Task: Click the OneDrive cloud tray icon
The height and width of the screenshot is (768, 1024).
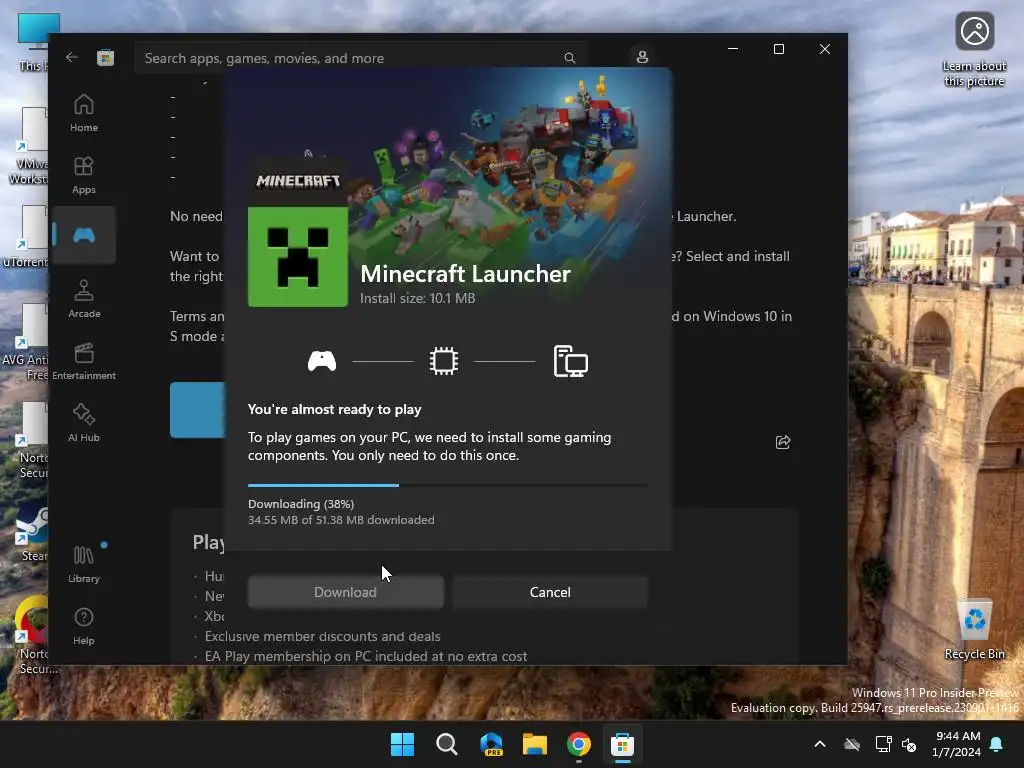Action: pos(852,744)
